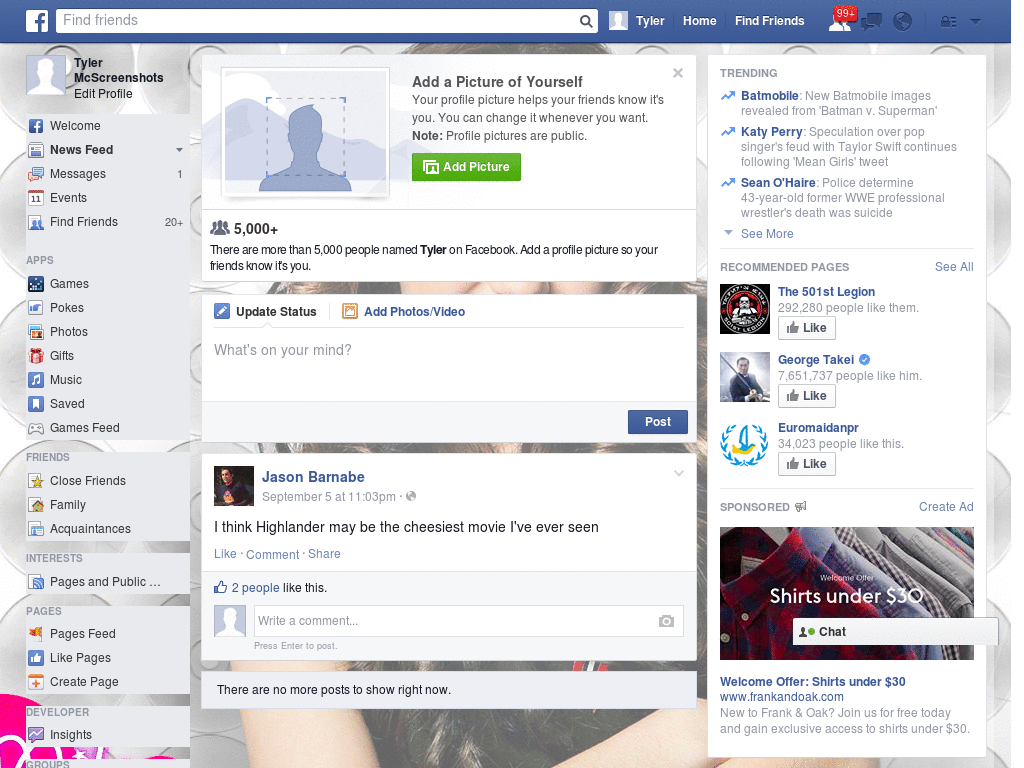Open the notifications globe icon

(903, 22)
